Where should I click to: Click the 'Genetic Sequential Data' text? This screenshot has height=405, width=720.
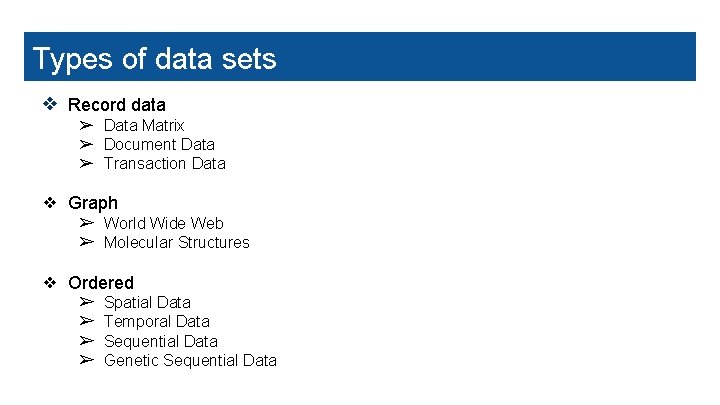coord(190,360)
